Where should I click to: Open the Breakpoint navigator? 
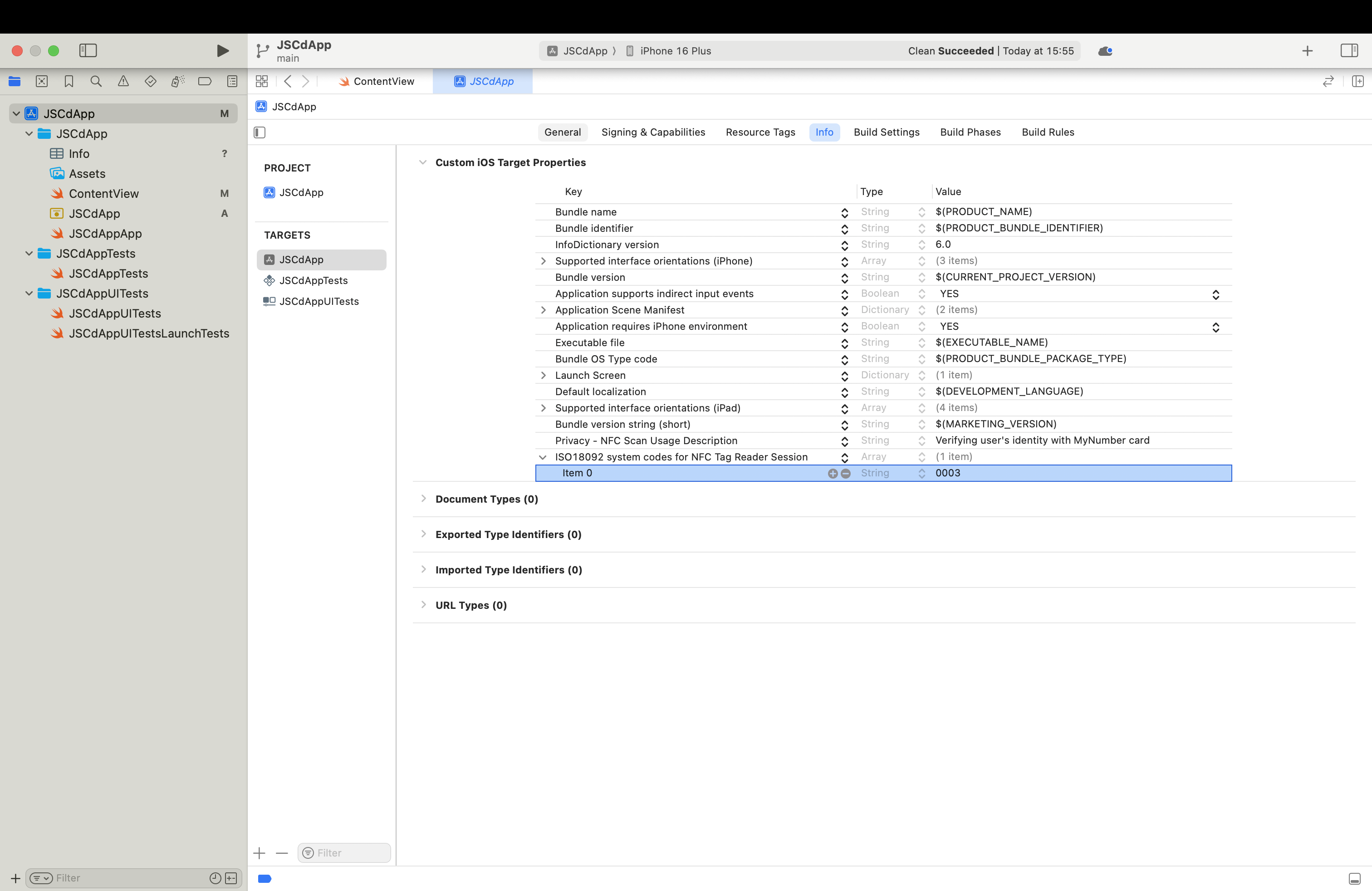click(205, 81)
